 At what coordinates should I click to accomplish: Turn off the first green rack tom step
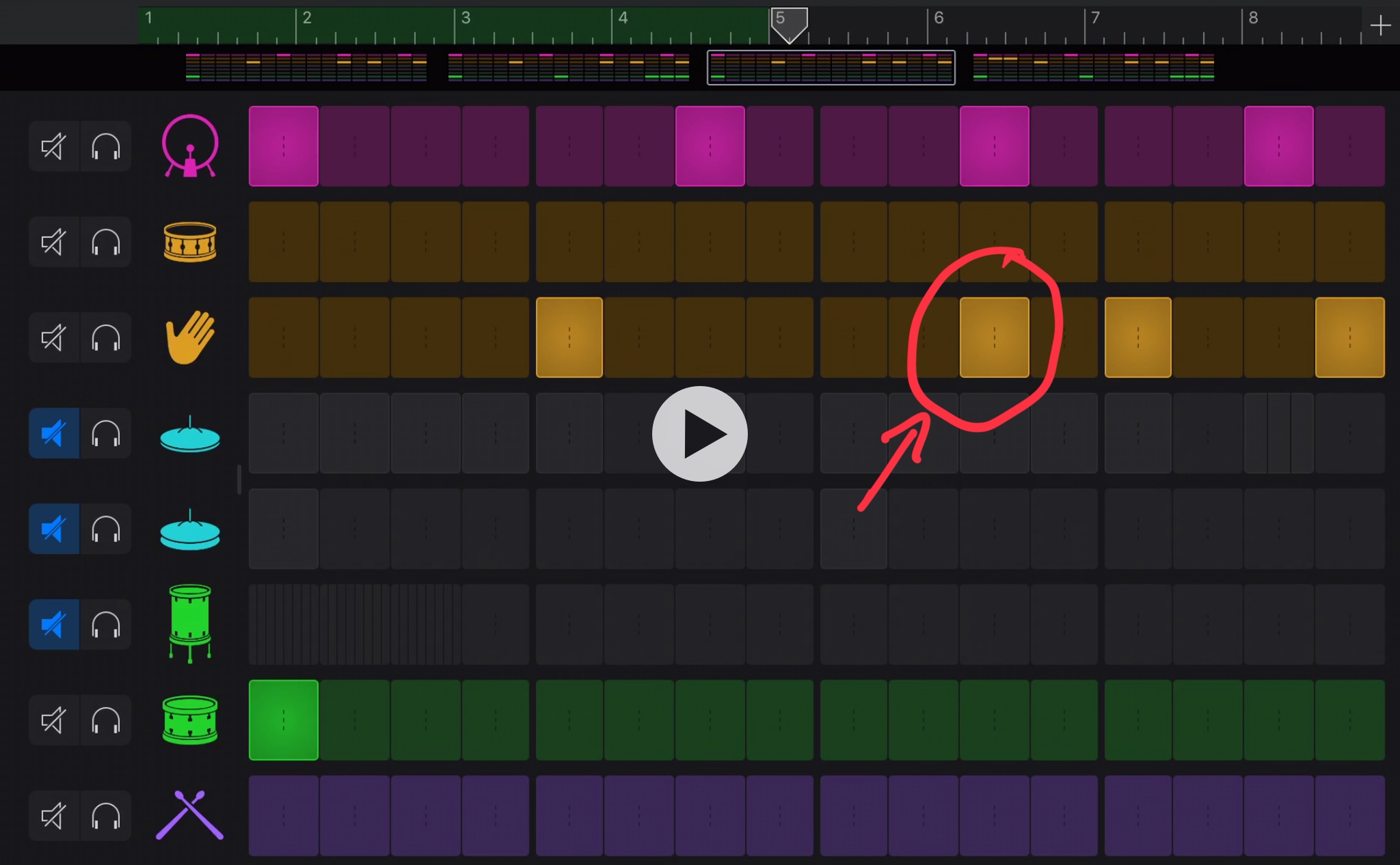click(x=284, y=720)
